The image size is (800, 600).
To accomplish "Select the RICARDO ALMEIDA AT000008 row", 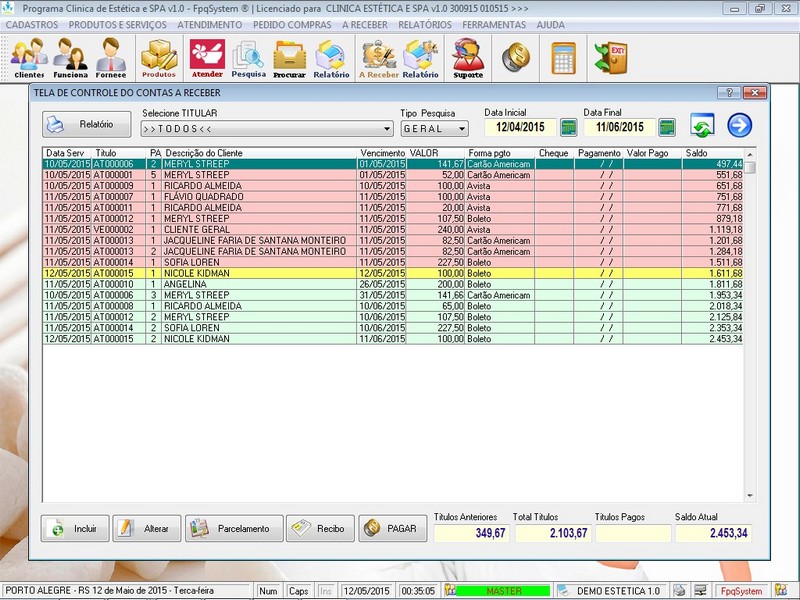I will pos(393,306).
